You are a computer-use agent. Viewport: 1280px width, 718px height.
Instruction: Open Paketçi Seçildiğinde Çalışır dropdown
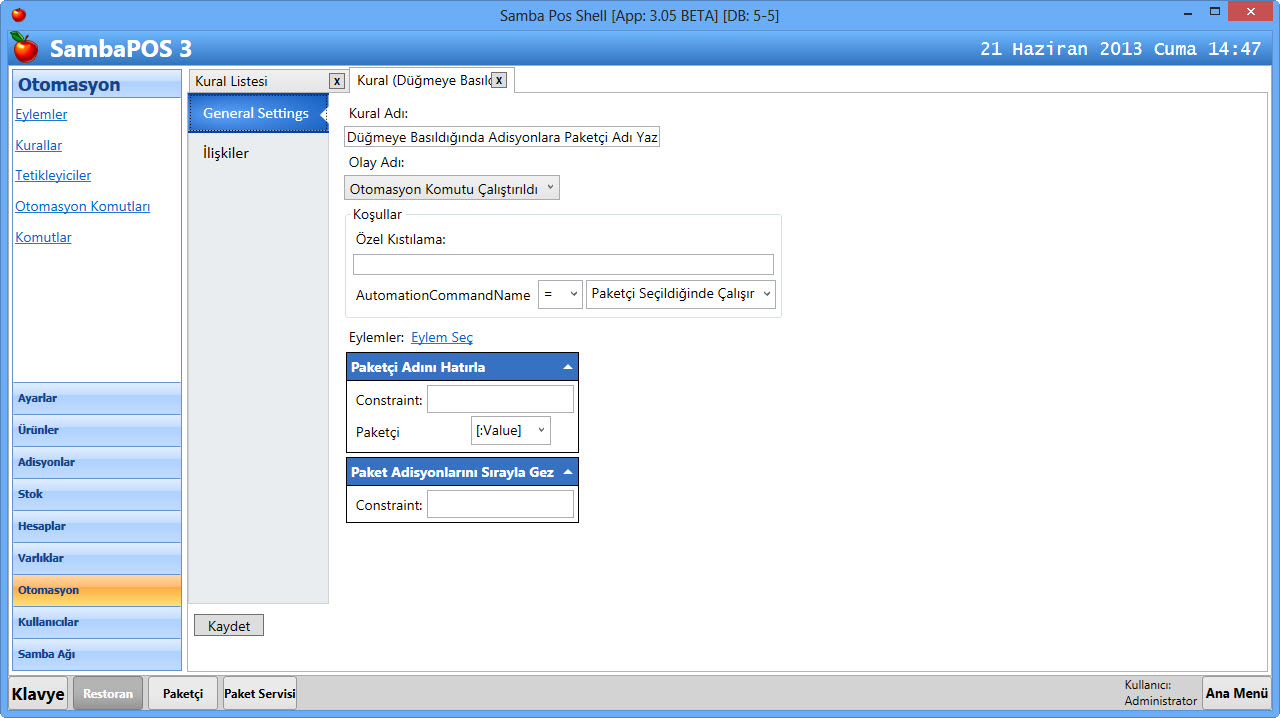[680, 294]
